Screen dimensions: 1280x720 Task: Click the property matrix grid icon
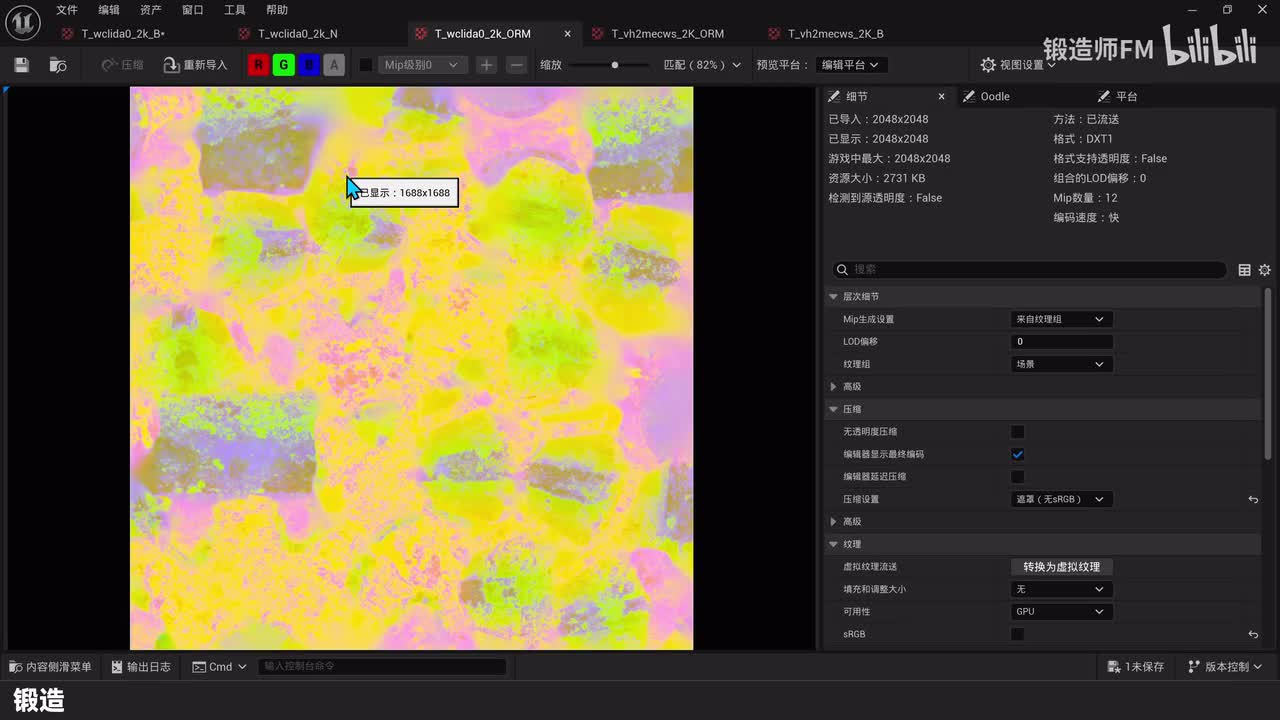coord(1244,270)
